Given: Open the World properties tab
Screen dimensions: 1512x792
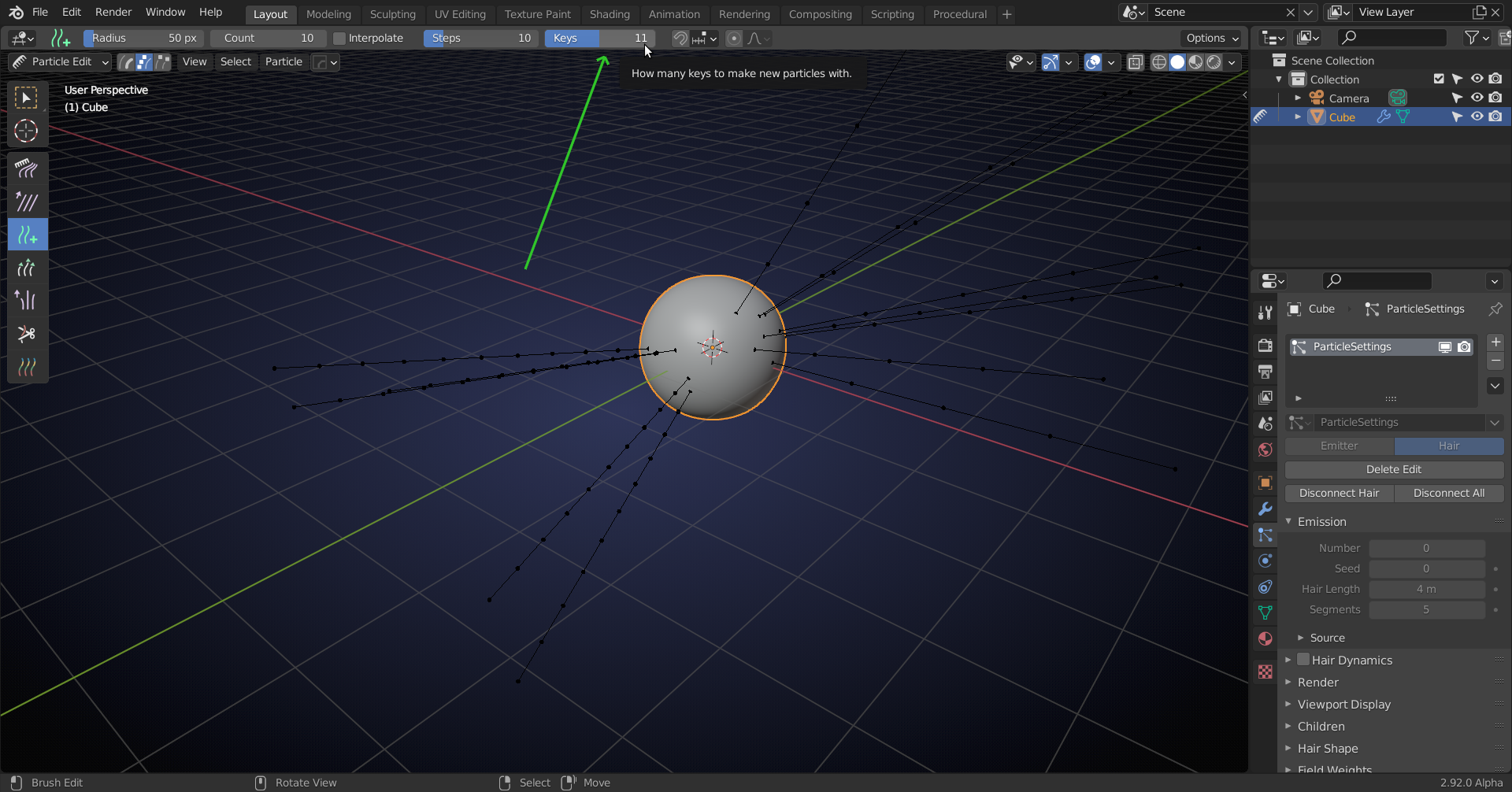Looking at the screenshot, I should pos(1265,450).
